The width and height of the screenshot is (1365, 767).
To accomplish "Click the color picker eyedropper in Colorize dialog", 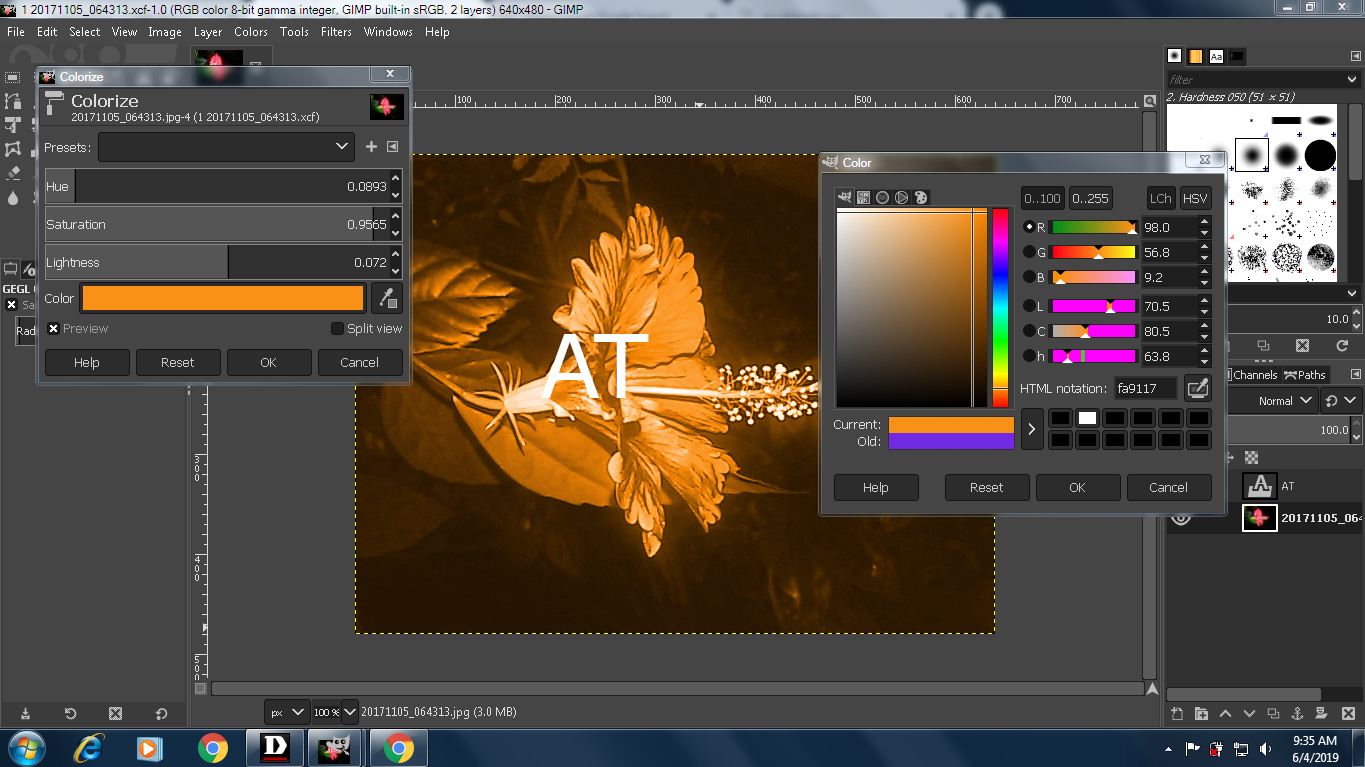I will click(387, 298).
